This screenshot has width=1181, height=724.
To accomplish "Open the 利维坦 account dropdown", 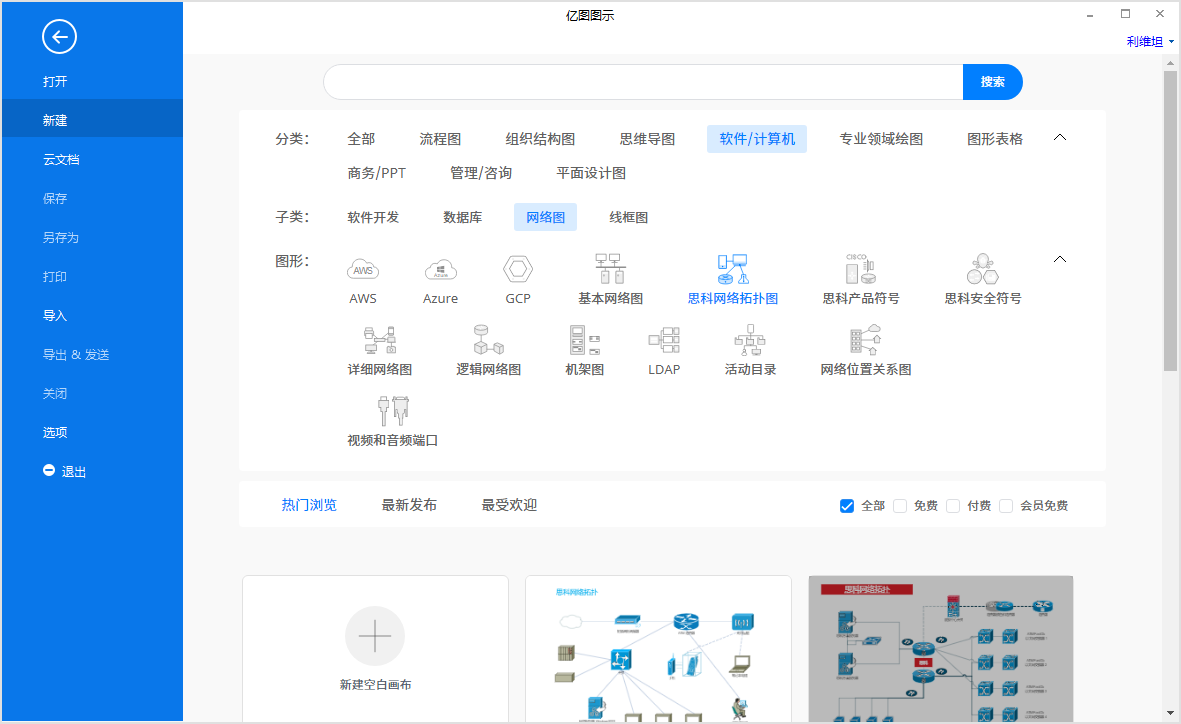I will point(1150,42).
